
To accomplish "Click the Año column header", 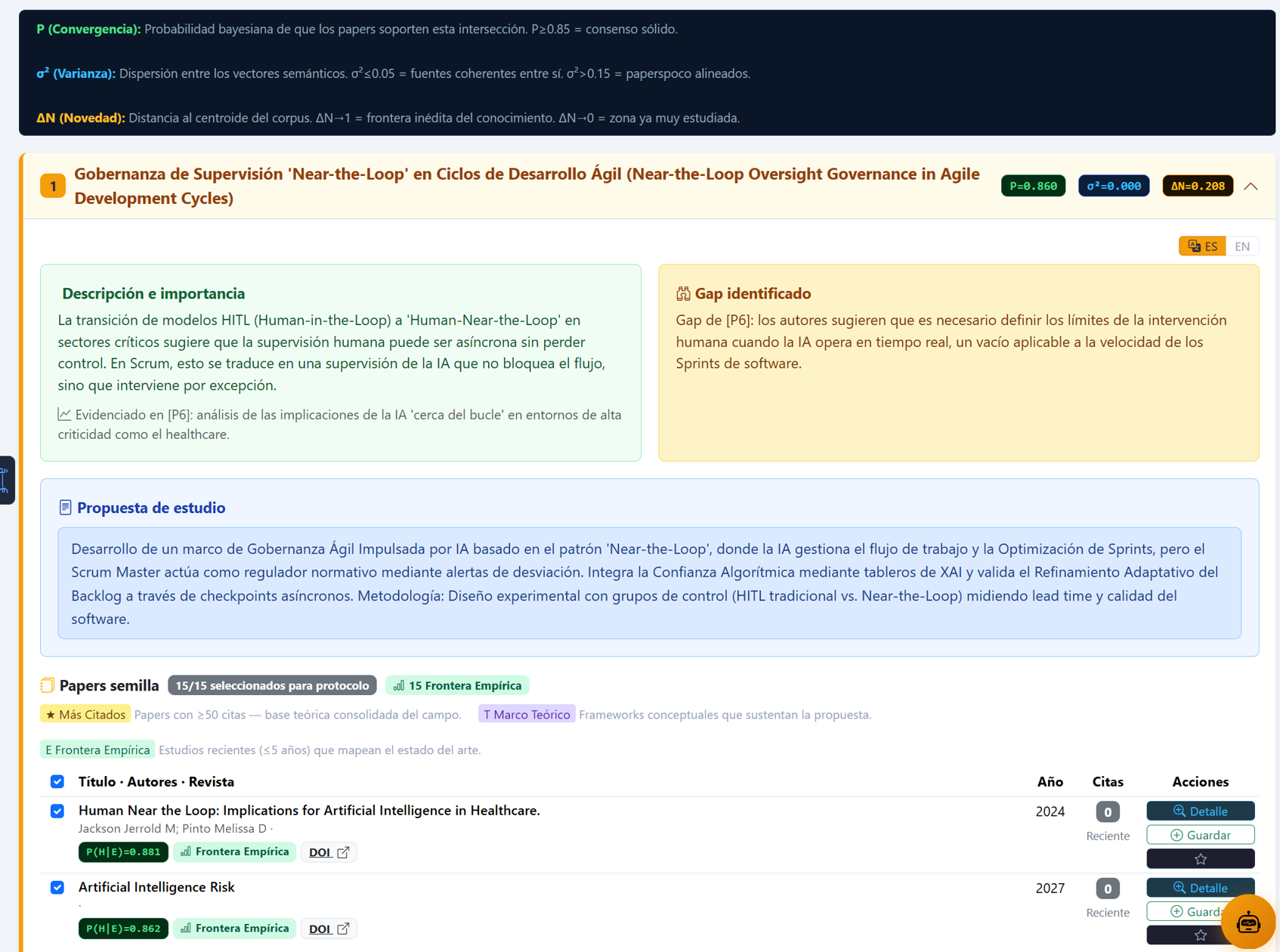I will pos(1050,782).
